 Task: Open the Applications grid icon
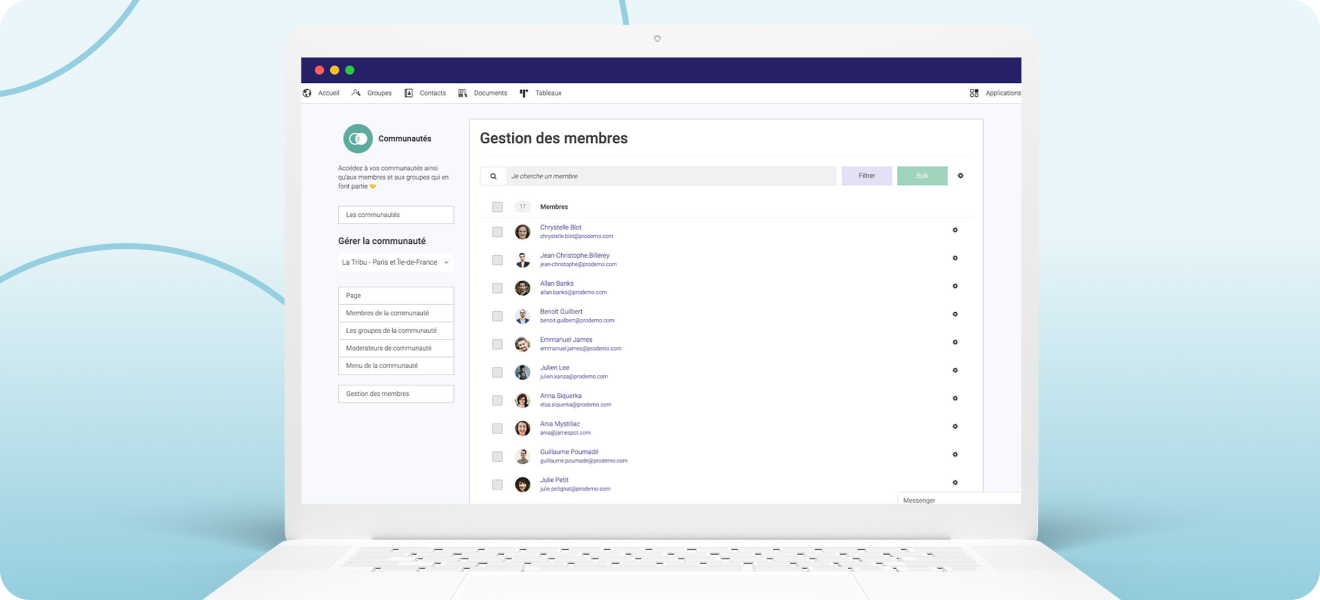pyautogui.click(x=974, y=93)
